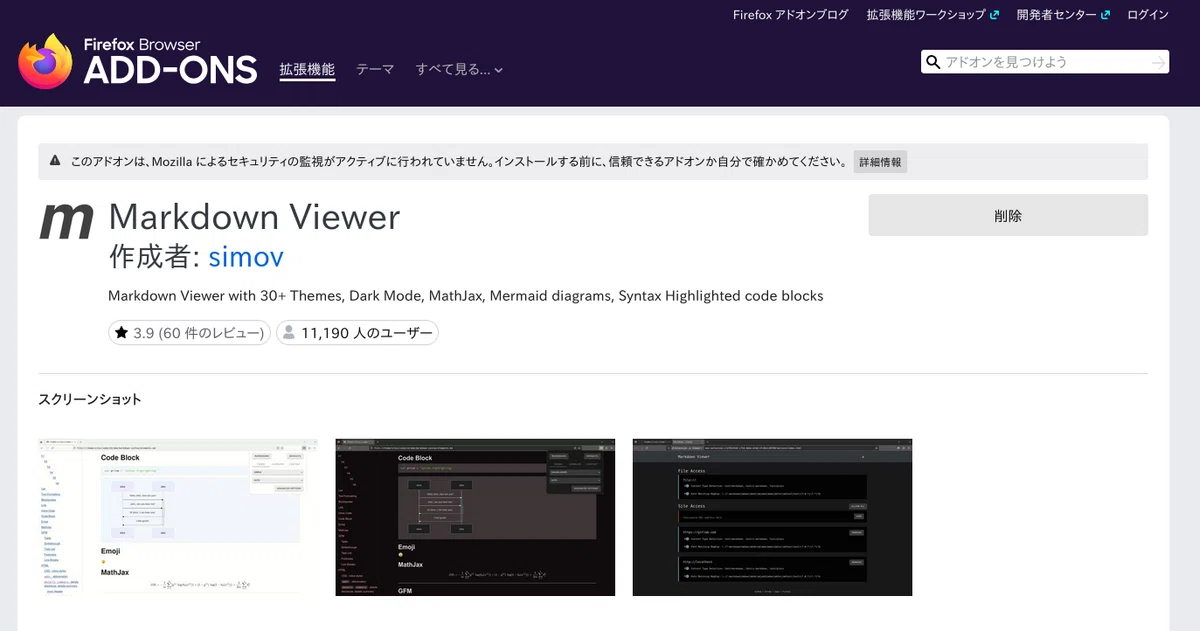Click the Markdown Viewer 'm' addon icon
Image resolution: width=1200 pixels, height=631 pixels.
coord(66,221)
